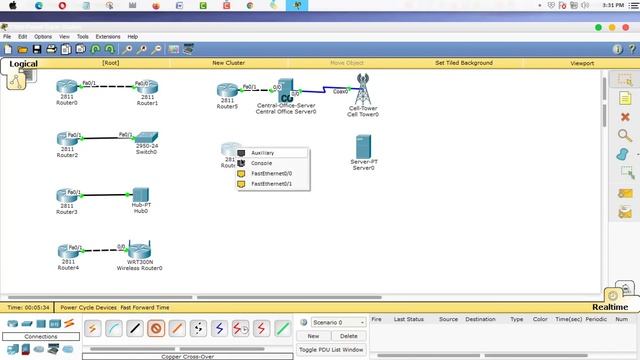Open the File menu
The width and height of the screenshot is (640, 360).
pos(7,36)
